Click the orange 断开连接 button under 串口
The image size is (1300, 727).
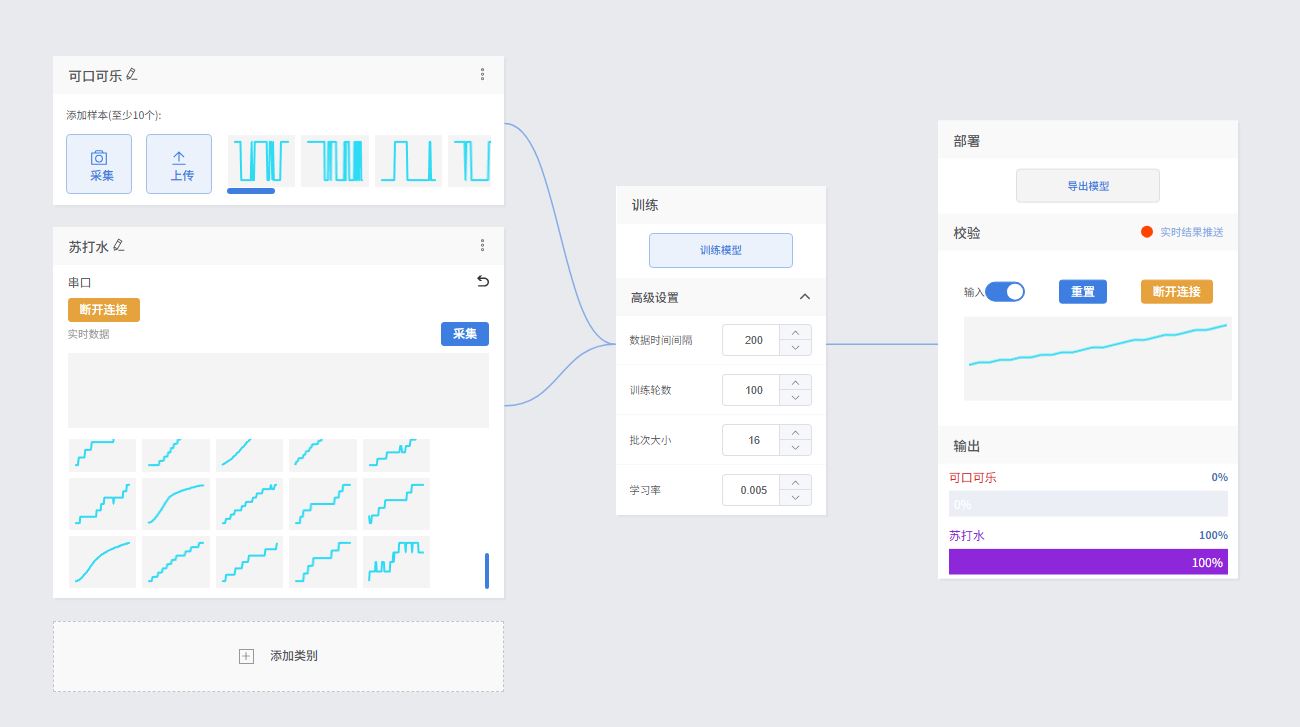104,310
